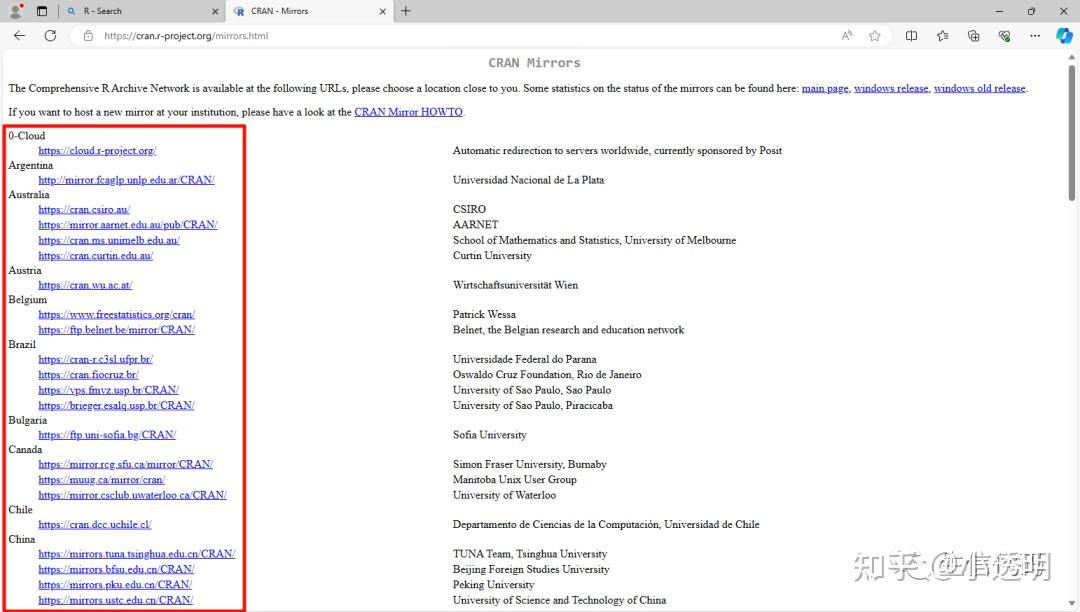1080x612 pixels.
Task: Open a new tab with plus button
Action: click(x=406, y=11)
